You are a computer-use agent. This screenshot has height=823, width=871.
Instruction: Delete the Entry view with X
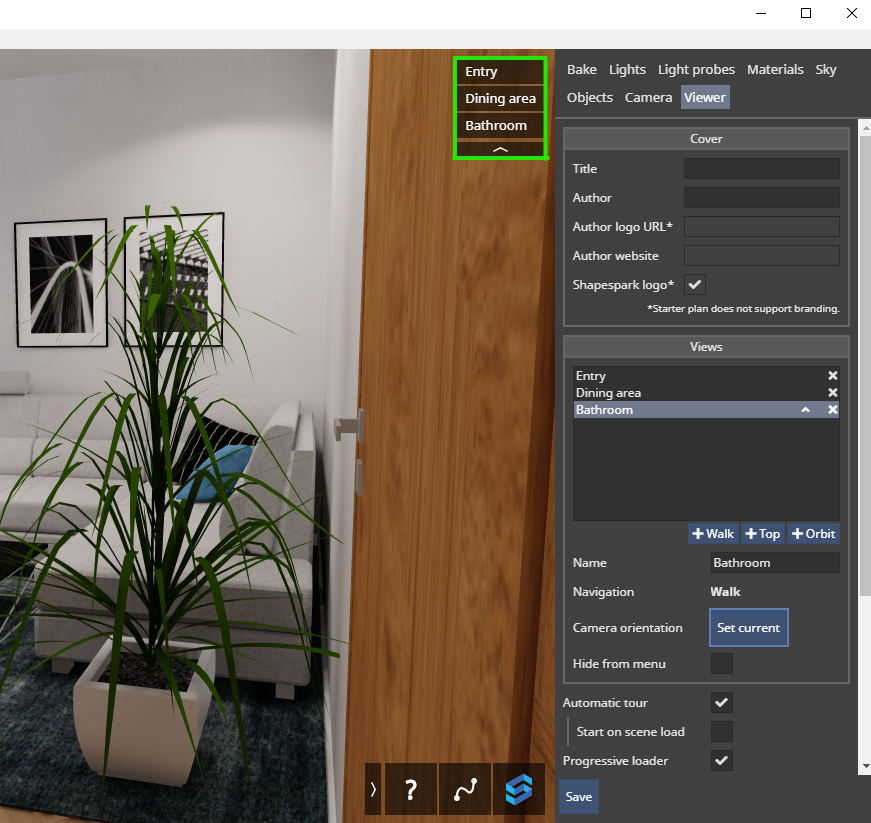[x=832, y=376]
